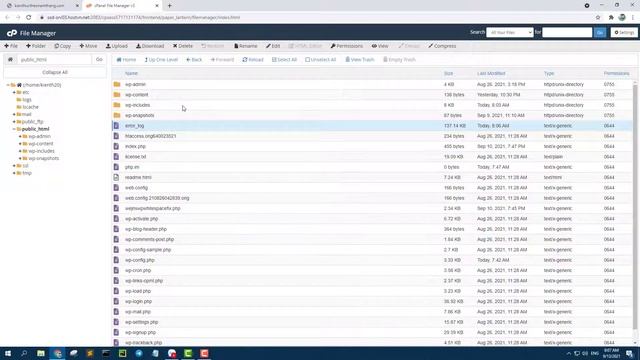Select wp-snapshots in the folder tree
640x360 pixels.
[x=44, y=158]
